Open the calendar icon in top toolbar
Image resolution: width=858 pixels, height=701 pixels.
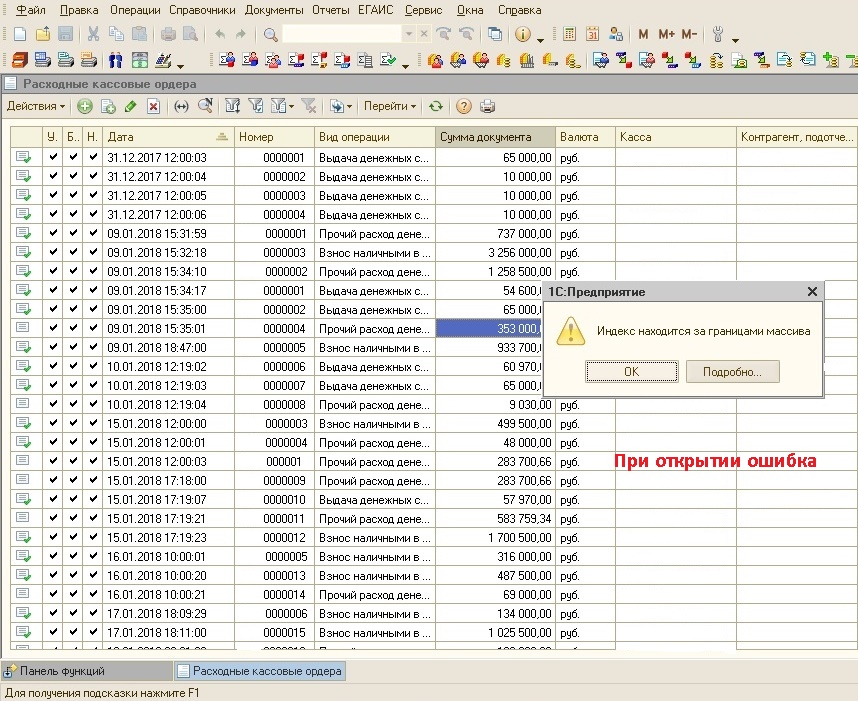pos(591,34)
